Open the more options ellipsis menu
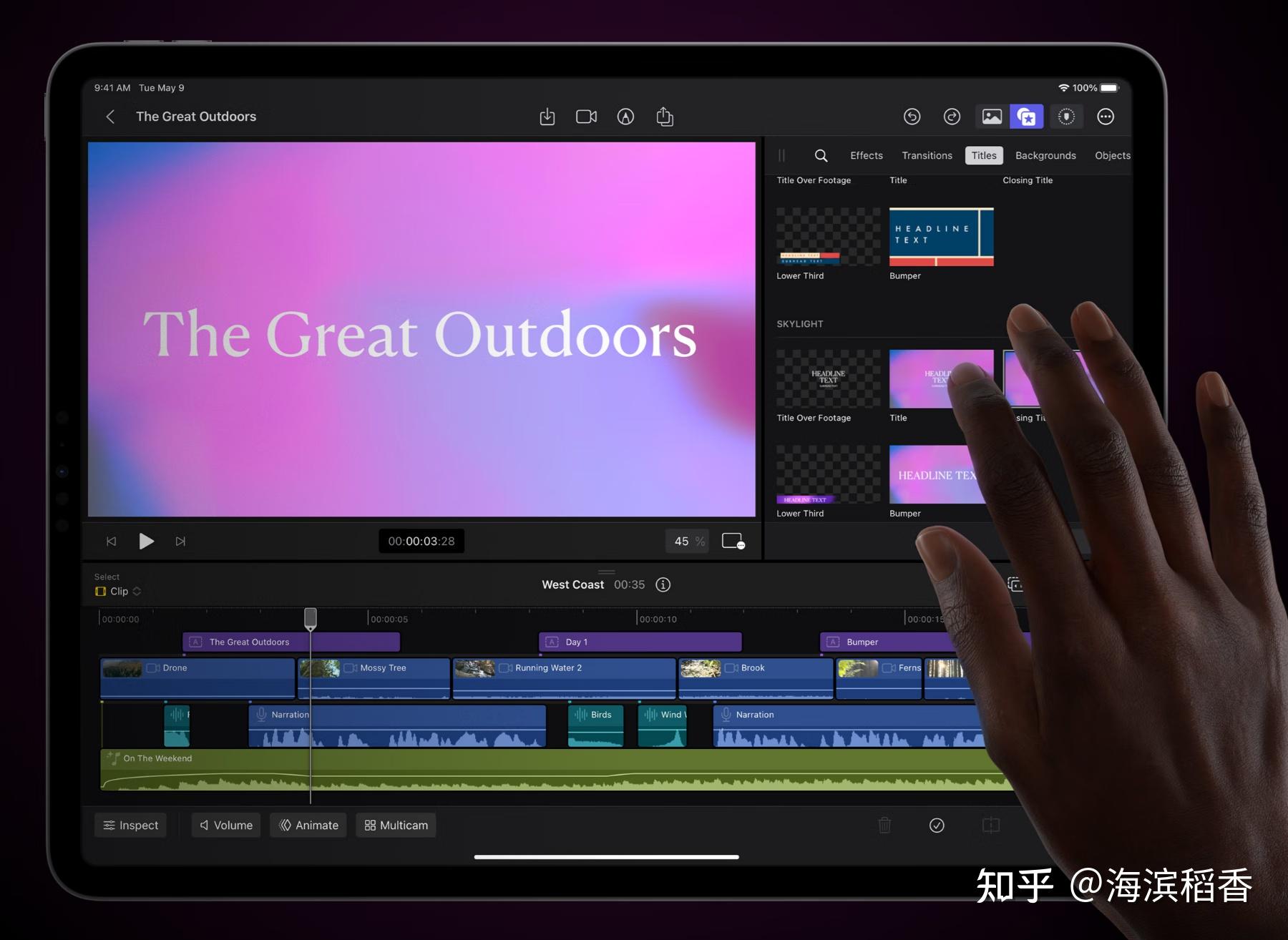This screenshot has width=1288, height=940. (x=1106, y=117)
